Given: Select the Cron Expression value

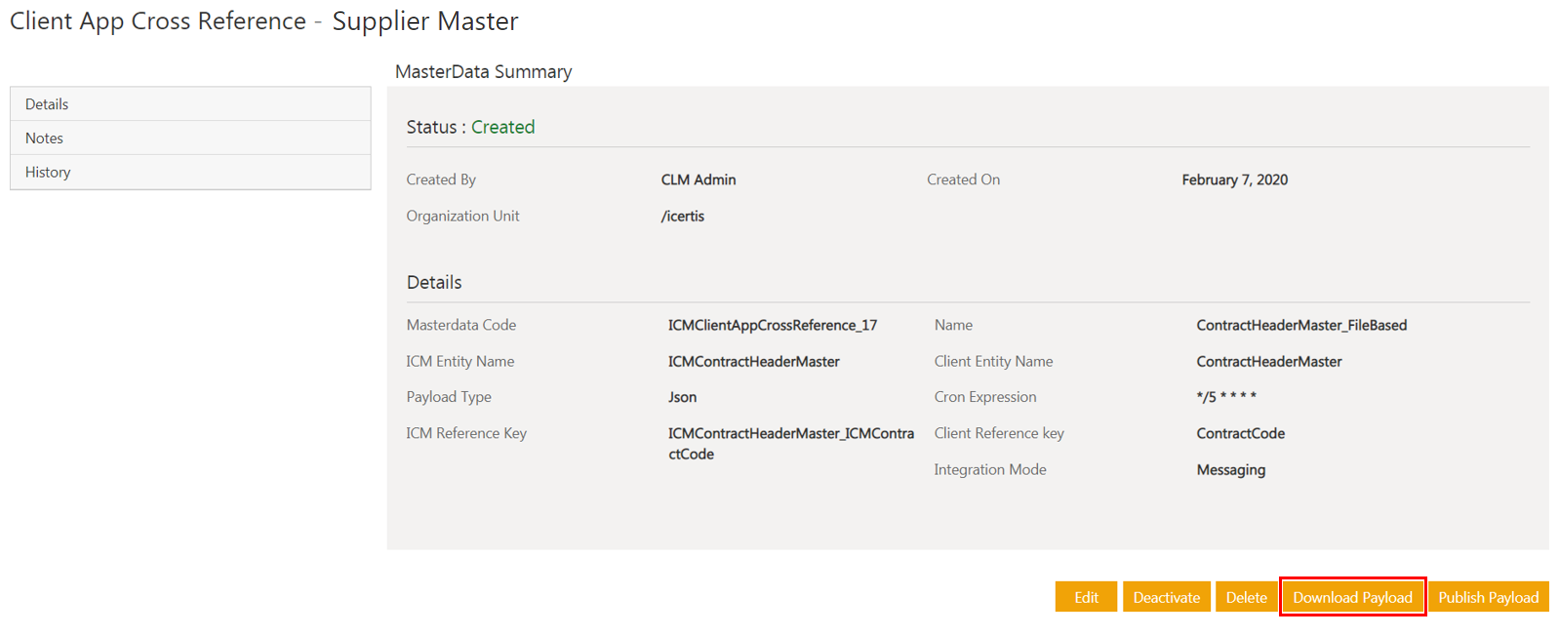Looking at the screenshot, I should (1218, 397).
